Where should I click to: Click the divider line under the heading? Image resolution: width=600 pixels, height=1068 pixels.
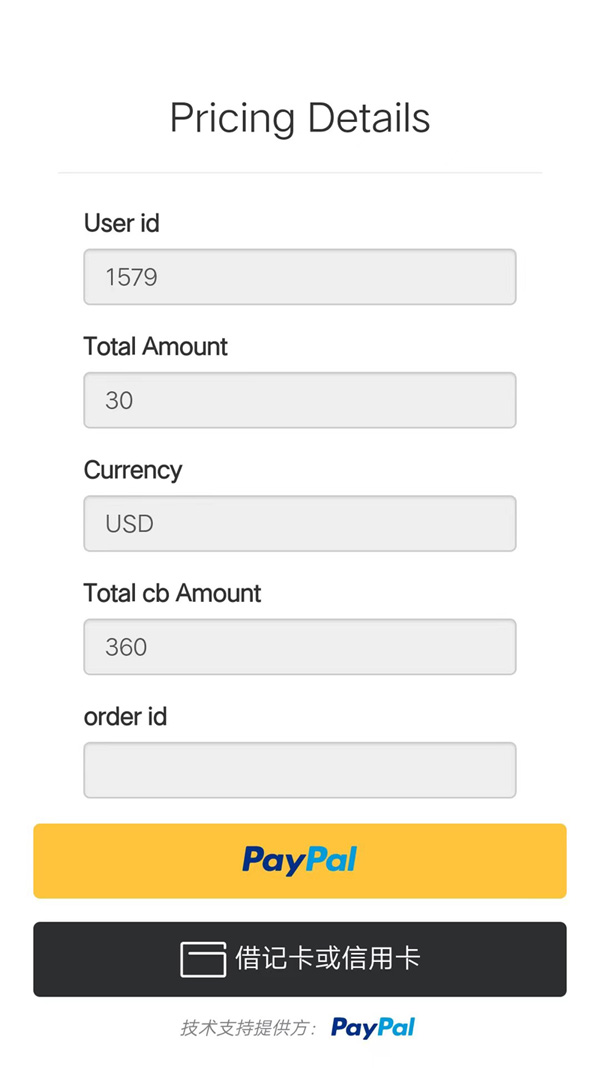[x=300, y=173]
